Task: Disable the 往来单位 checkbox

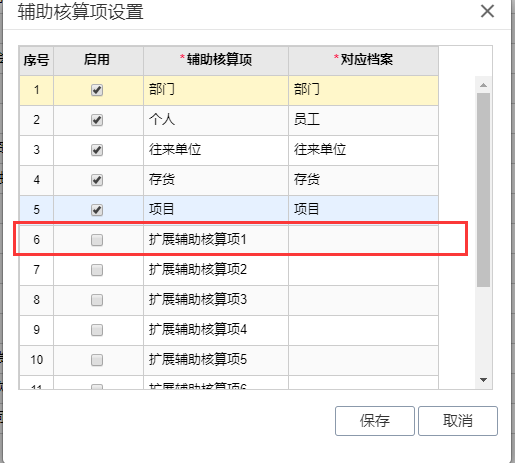Action: pyautogui.click(x=97, y=150)
